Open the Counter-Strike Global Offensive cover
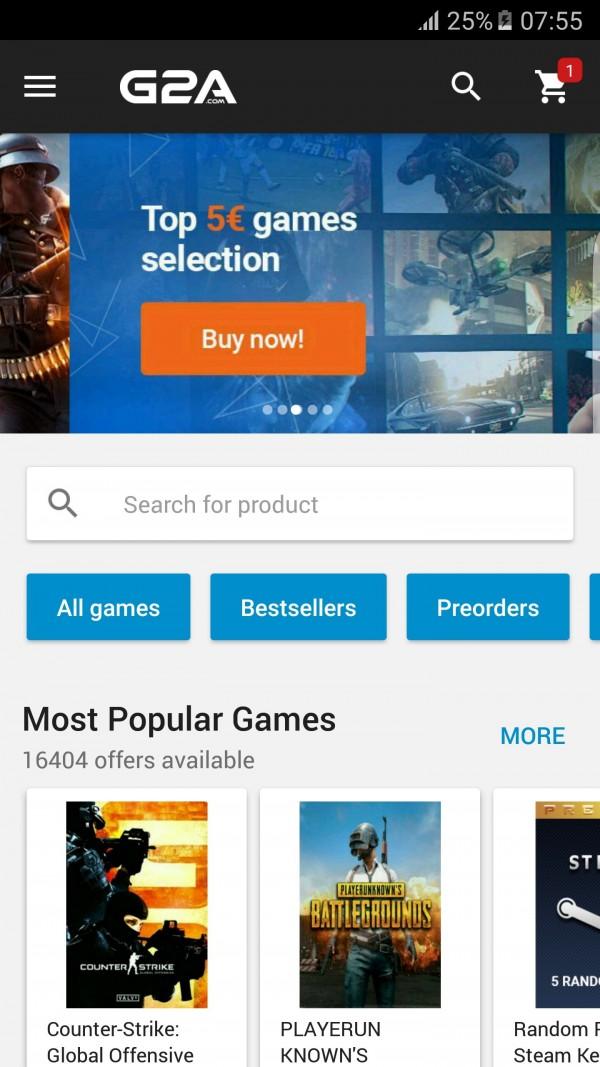 coord(137,904)
